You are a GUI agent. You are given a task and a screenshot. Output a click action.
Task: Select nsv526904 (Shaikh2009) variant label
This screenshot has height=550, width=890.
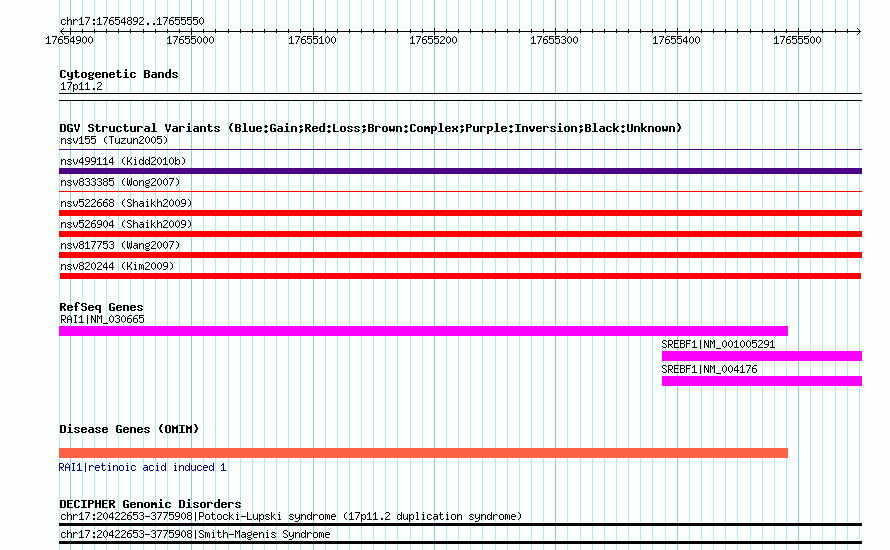(126, 224)
